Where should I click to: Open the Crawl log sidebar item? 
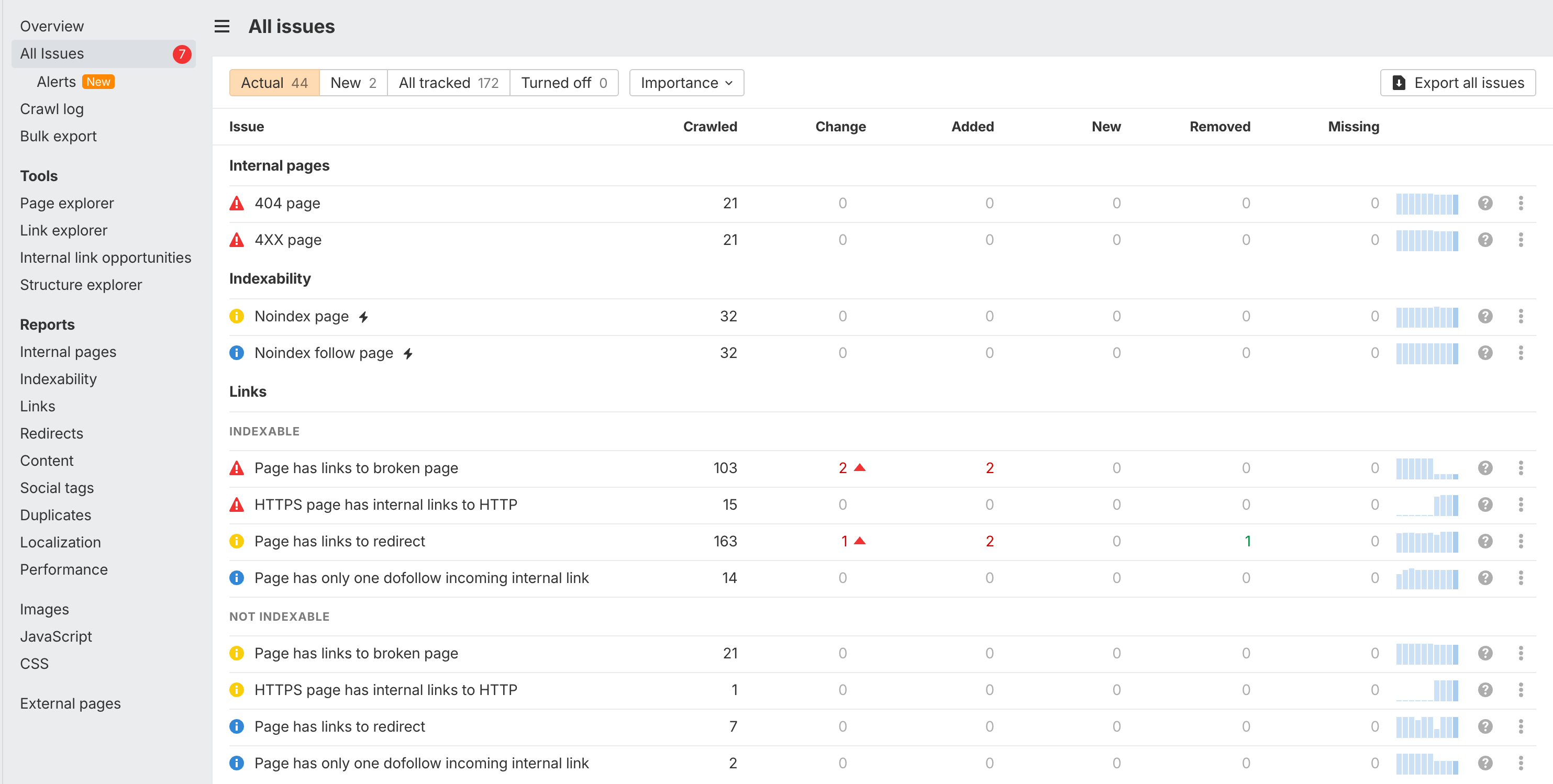[x=52, y=109]
